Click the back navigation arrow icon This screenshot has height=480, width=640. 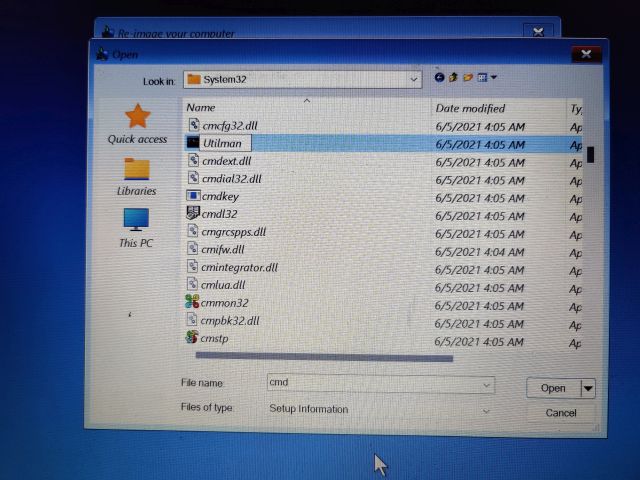439,78
